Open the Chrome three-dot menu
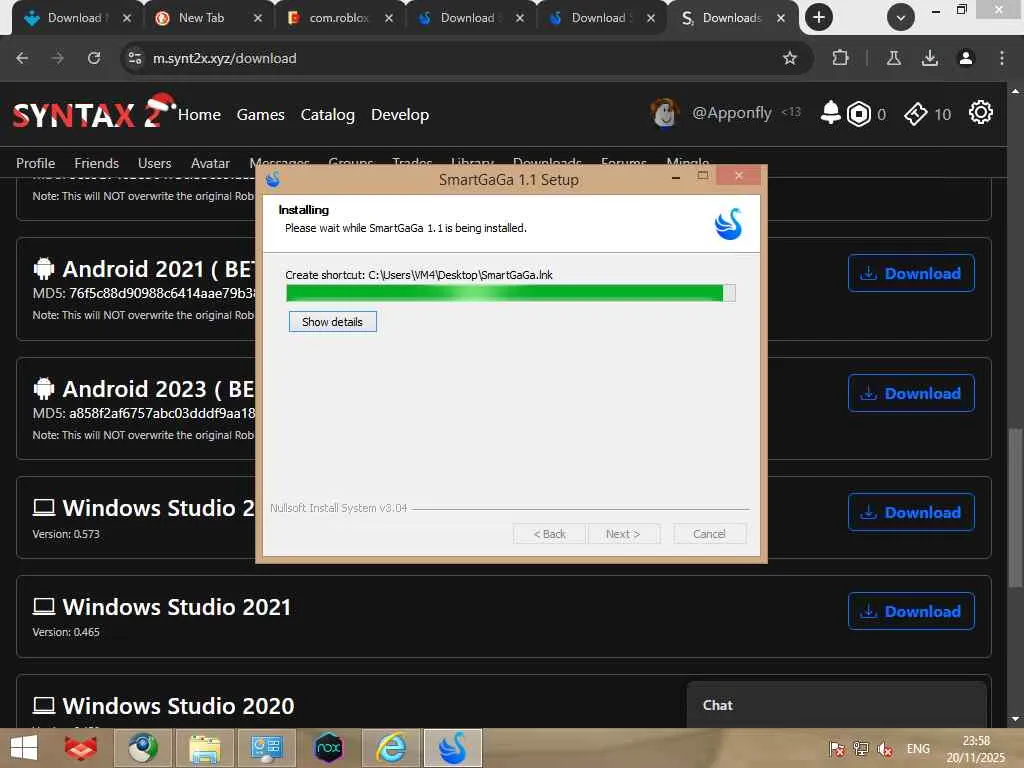This screenshot has height=768, width=1024. pos(1001,58)
